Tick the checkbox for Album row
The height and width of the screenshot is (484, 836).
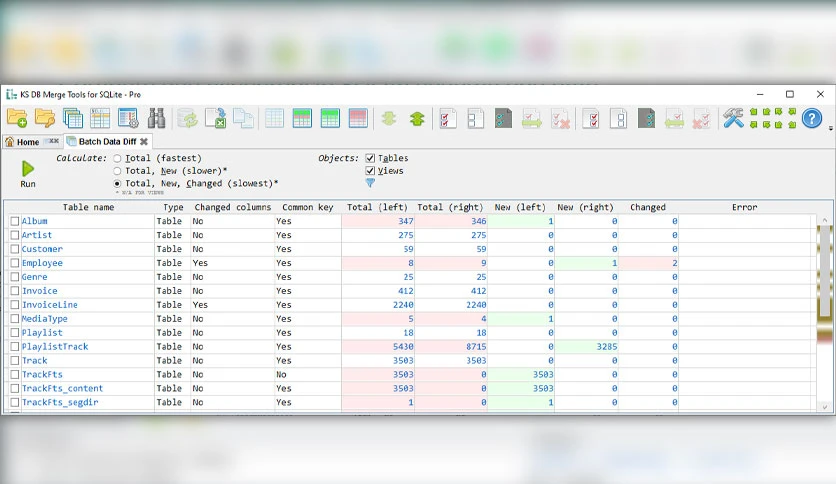tap(15, 221)
